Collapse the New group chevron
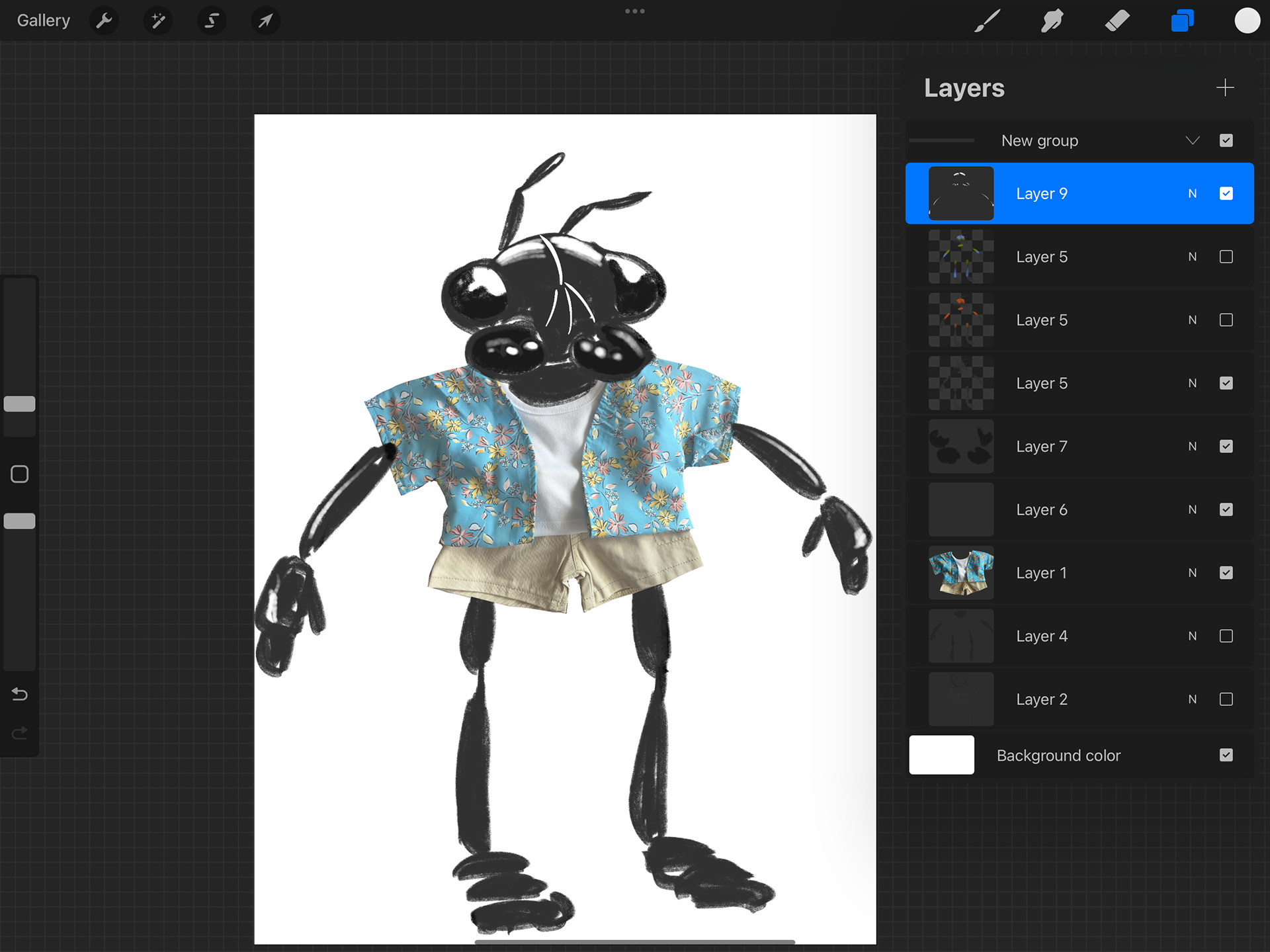Image resolution: width=1270 pixels, height=952 pixels. point(1193,140)
